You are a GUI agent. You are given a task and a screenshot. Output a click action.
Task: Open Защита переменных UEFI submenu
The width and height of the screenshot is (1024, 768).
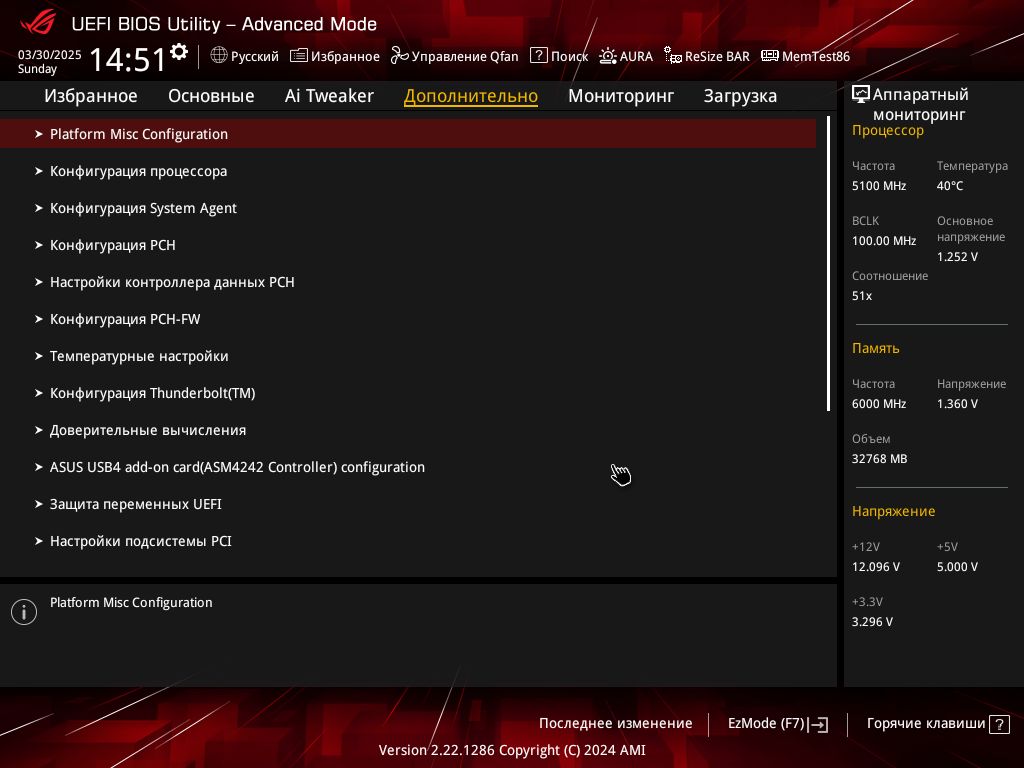[136, 504]
